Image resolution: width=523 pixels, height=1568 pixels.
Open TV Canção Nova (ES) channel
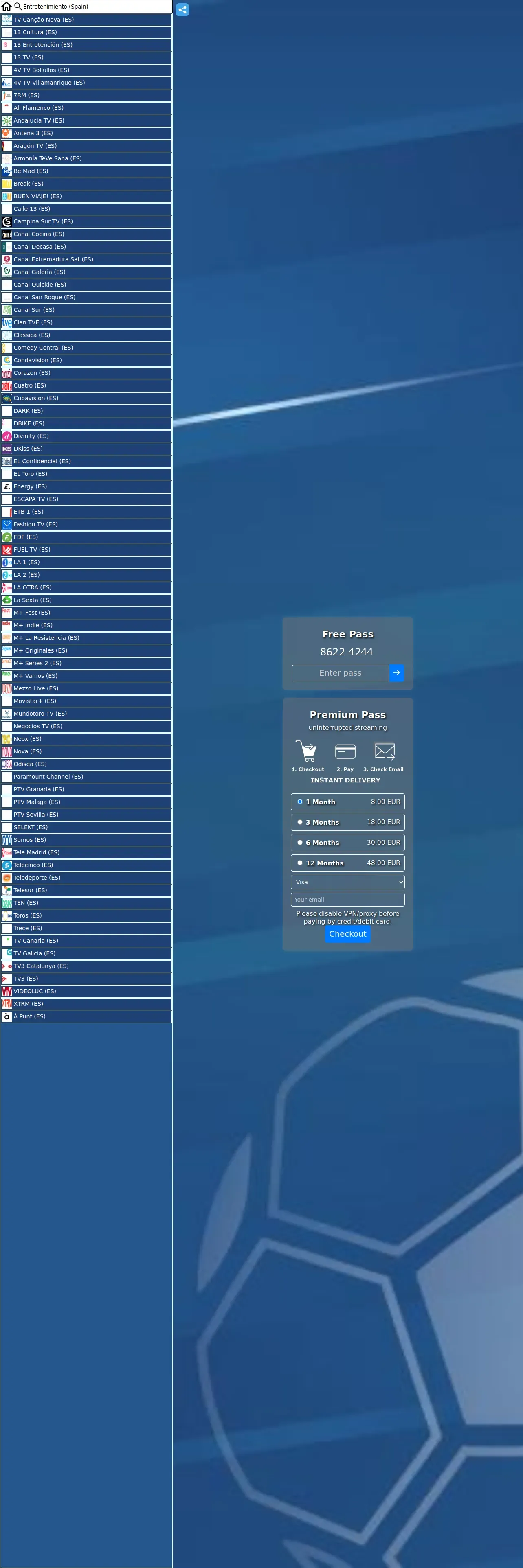86,20
